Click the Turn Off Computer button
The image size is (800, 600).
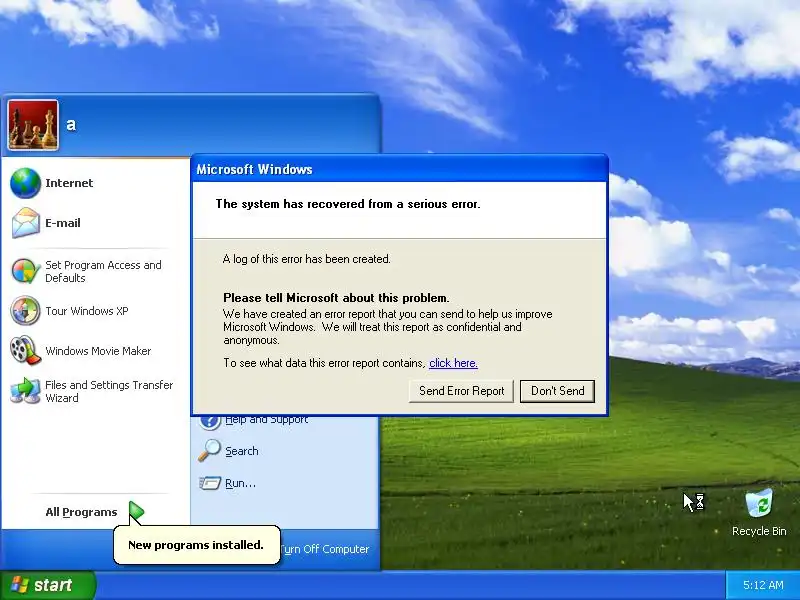pos(324,549)
